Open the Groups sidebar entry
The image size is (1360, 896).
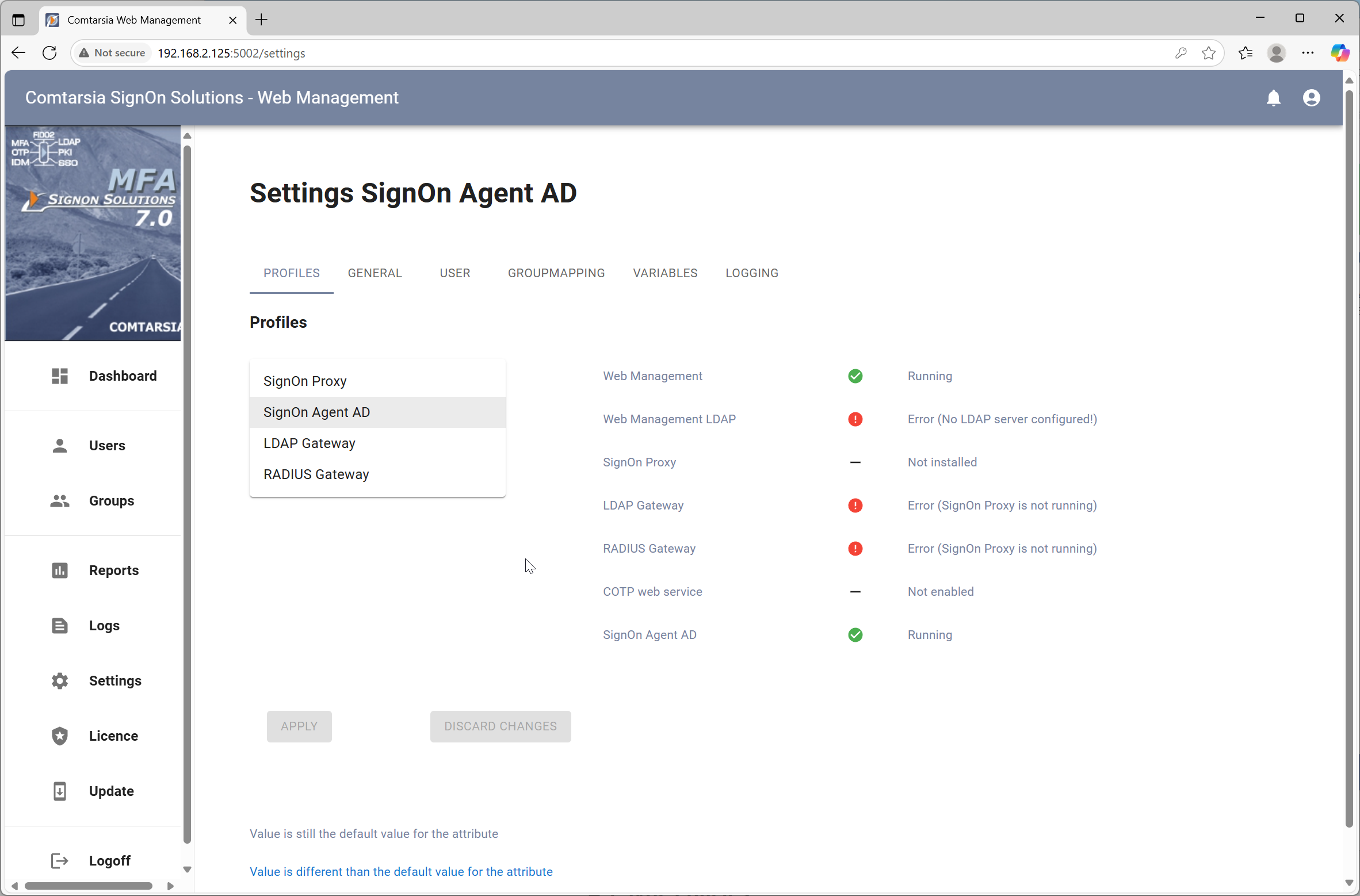click(111, 500)
